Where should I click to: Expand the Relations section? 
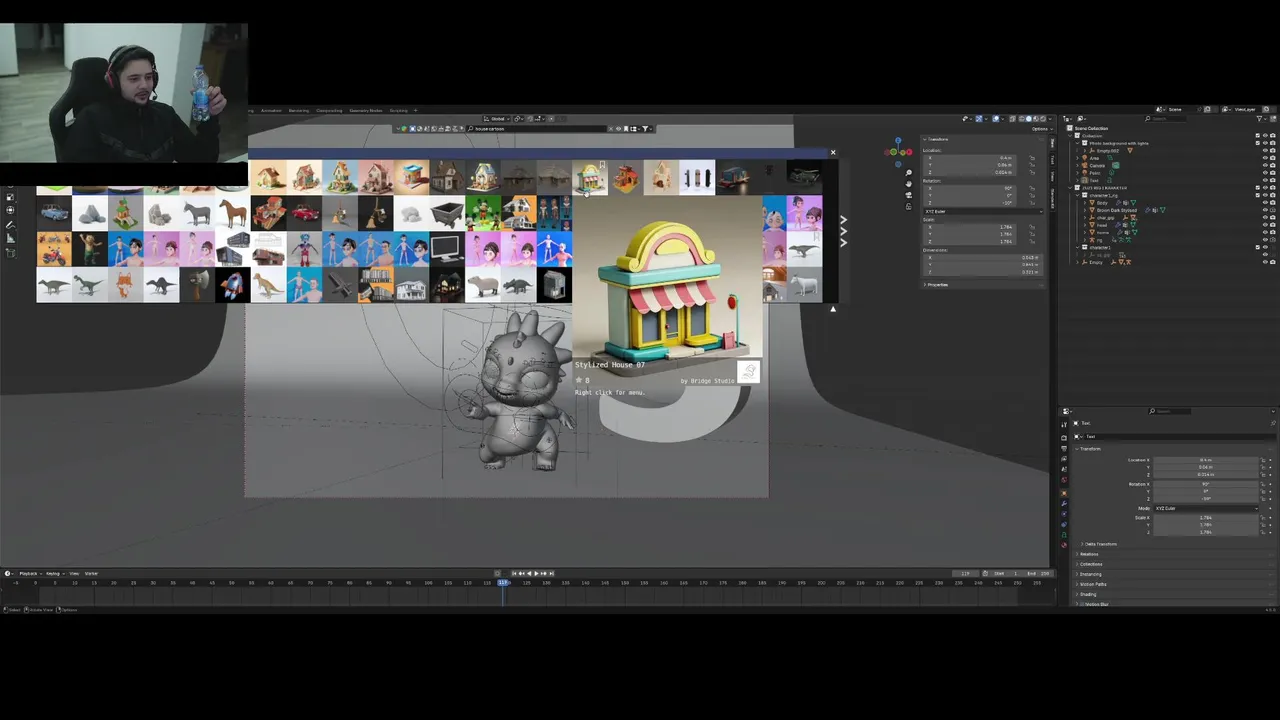(x=1088, y=554)
